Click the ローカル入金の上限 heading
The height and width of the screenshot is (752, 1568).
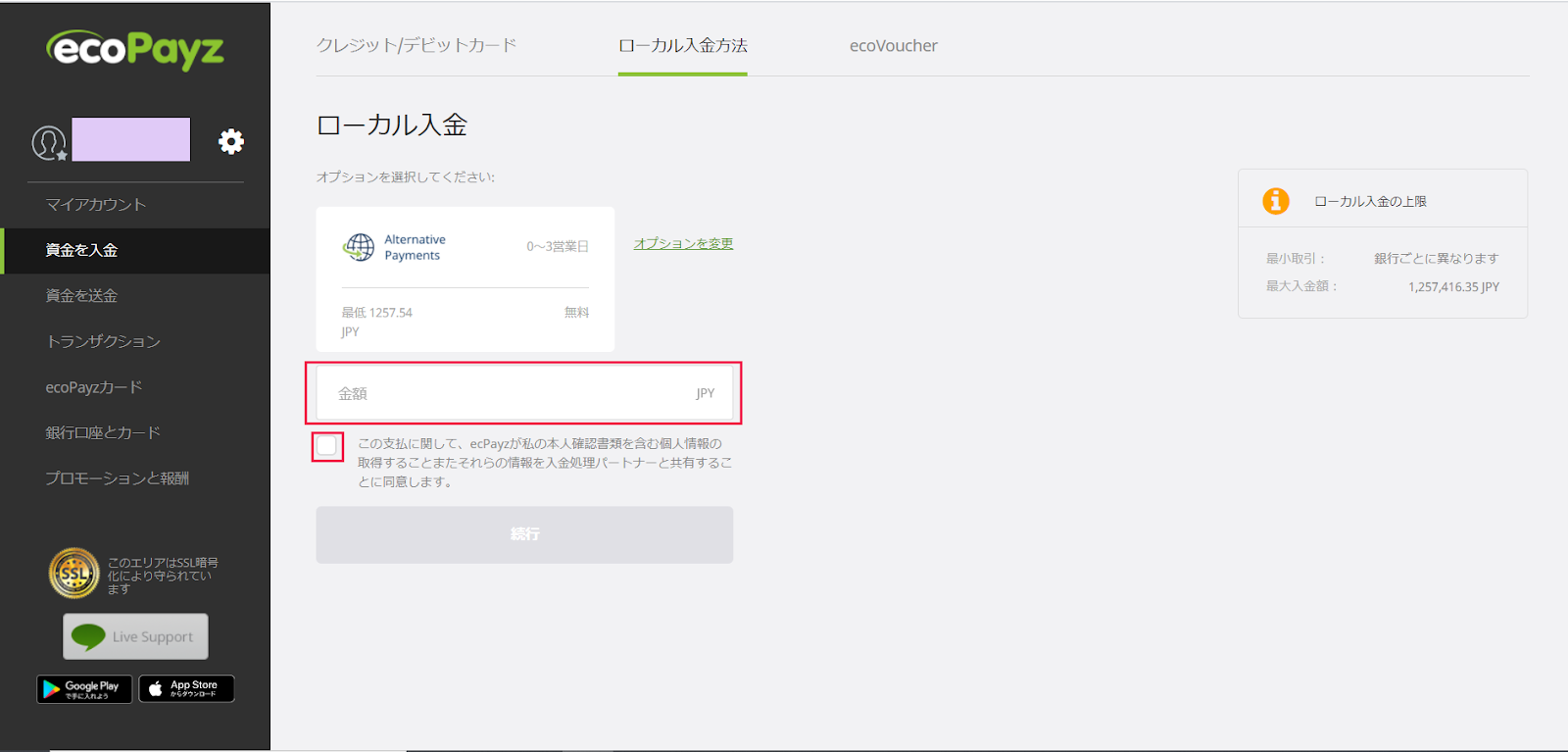[1370, 201]
